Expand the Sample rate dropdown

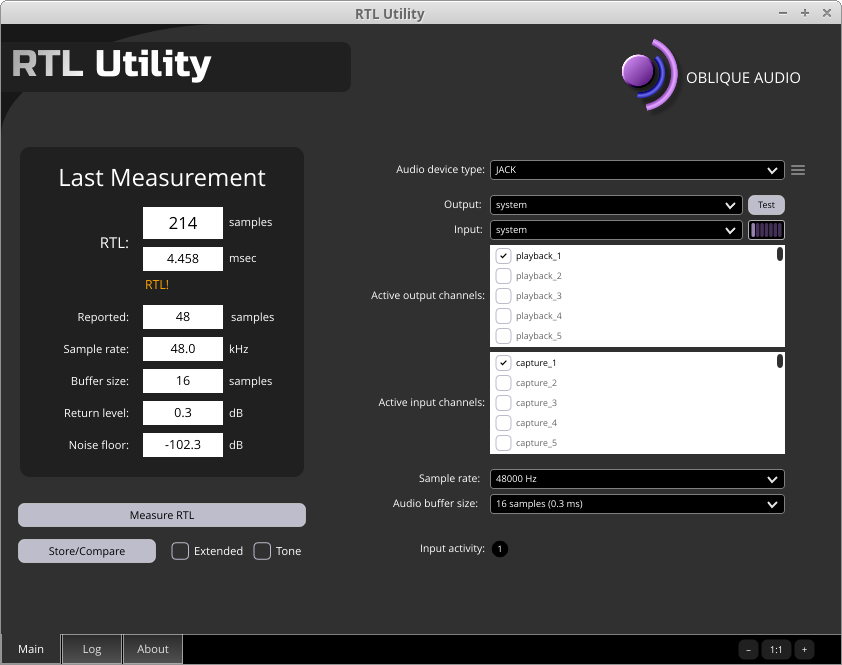click(637, 479)
